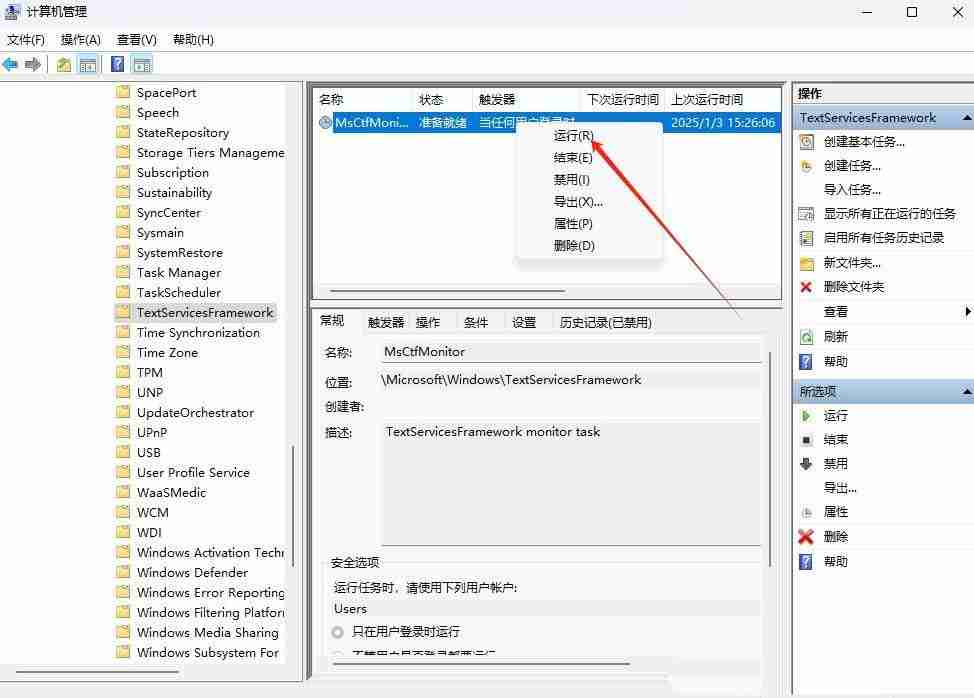Screen dimensions: 974x698
Task: Click the 刷新 refresh icon in actions pane
Action: tap(807, 337)
